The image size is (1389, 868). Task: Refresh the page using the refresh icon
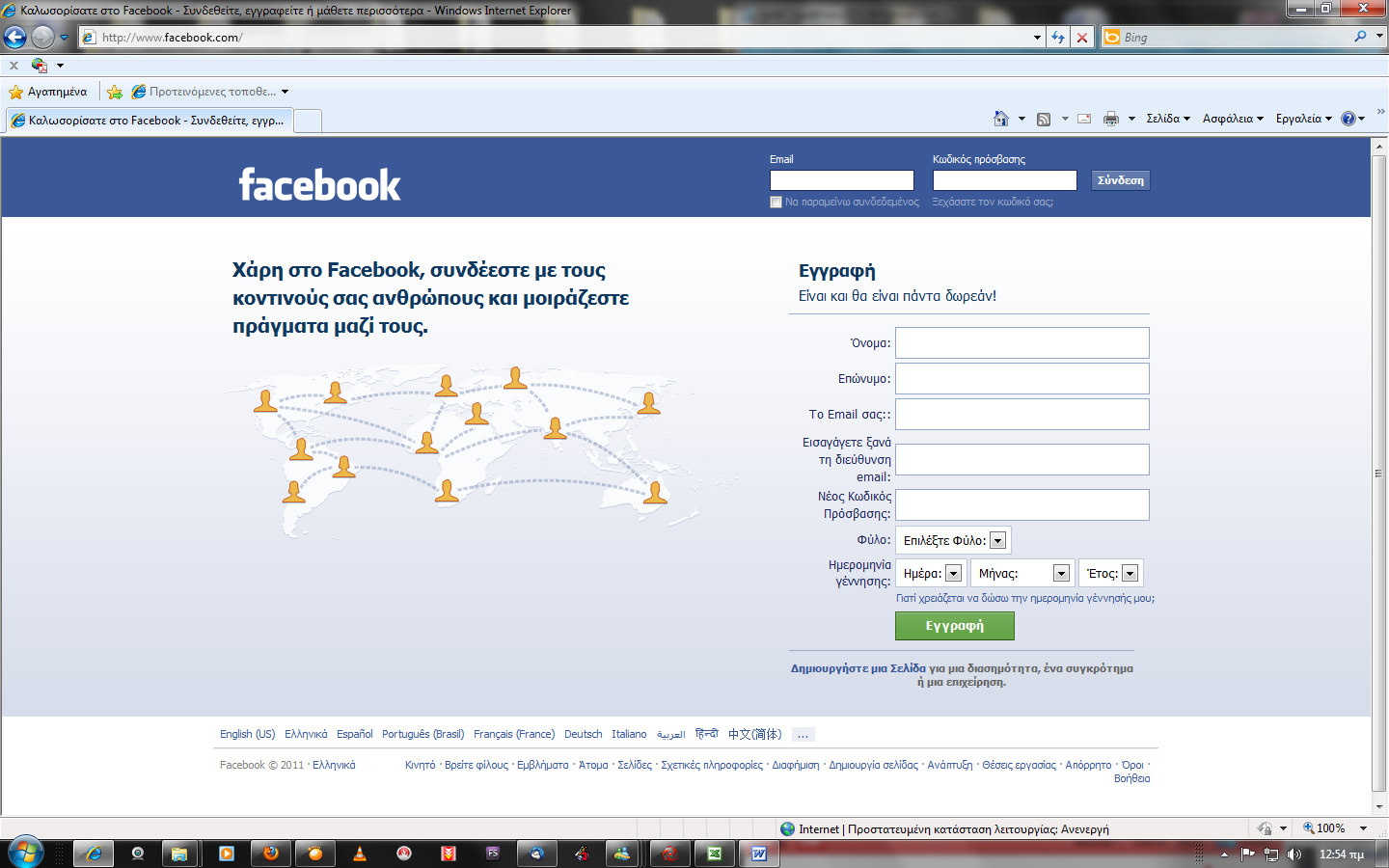(1058, 38)
